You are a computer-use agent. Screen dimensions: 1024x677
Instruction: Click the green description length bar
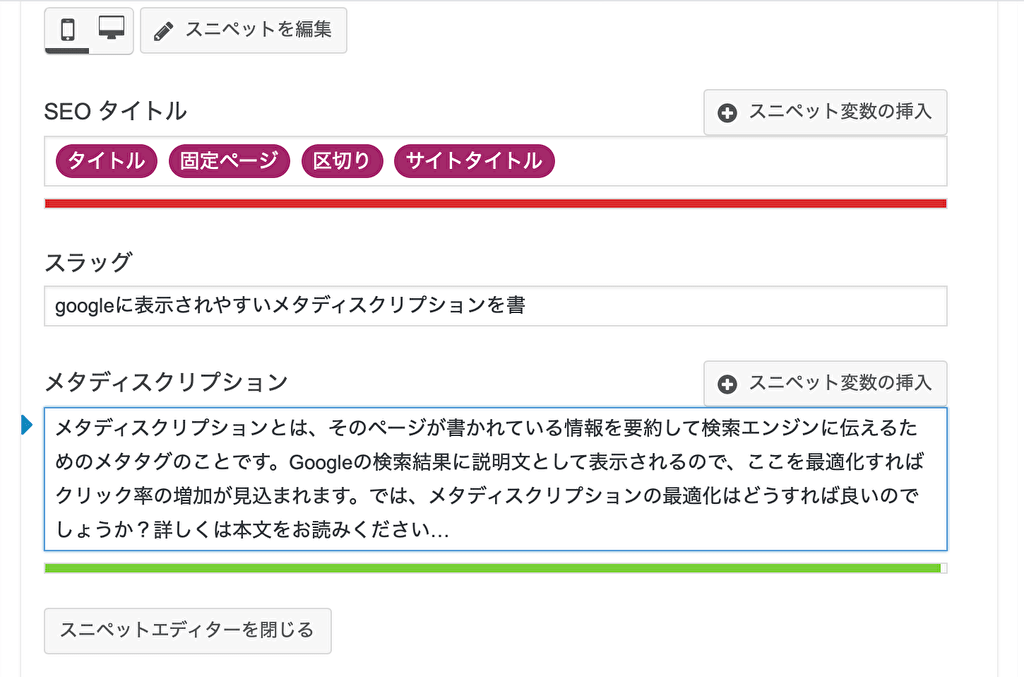tap(495, 569)
